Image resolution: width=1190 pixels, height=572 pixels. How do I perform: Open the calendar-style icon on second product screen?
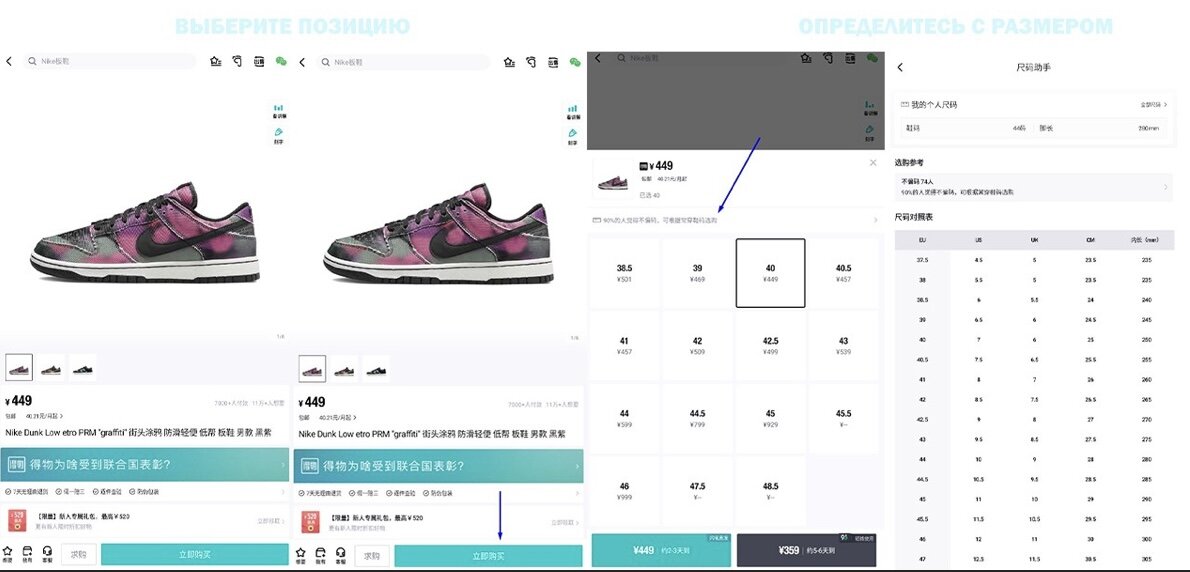(x=552, y=62)
